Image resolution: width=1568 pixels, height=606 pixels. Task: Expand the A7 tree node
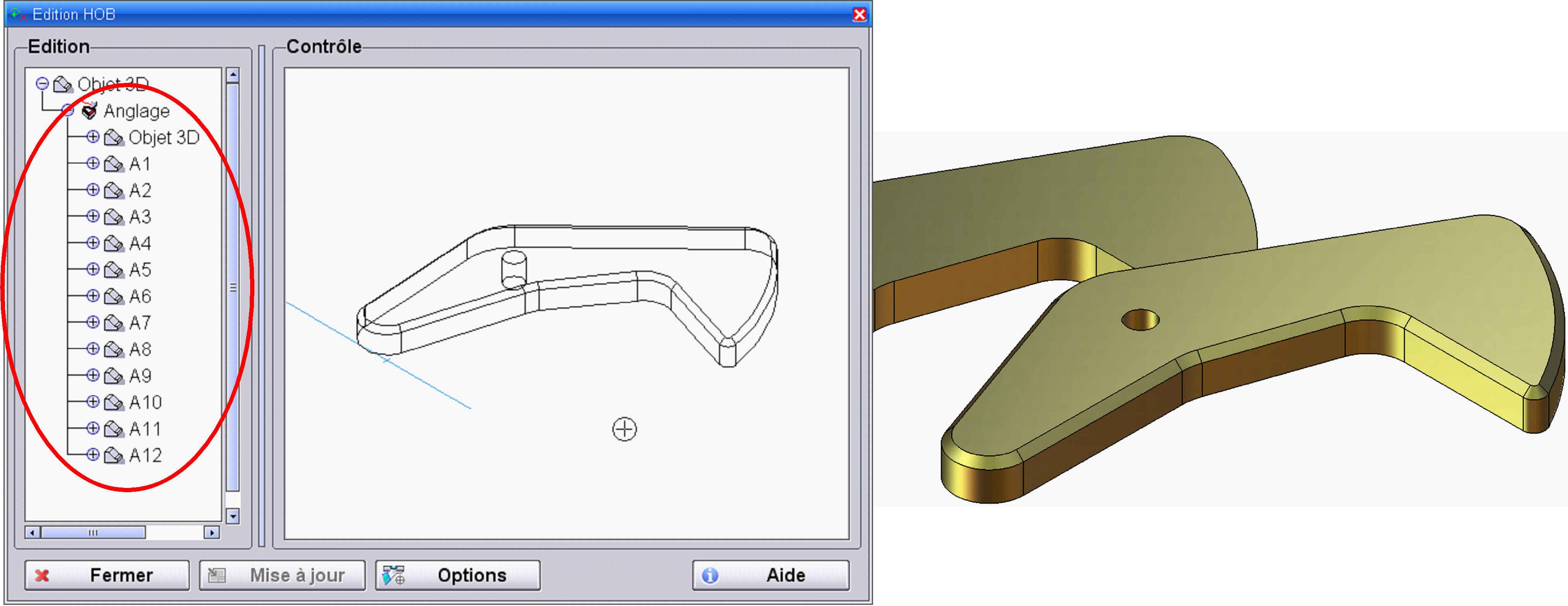point(93,322)
